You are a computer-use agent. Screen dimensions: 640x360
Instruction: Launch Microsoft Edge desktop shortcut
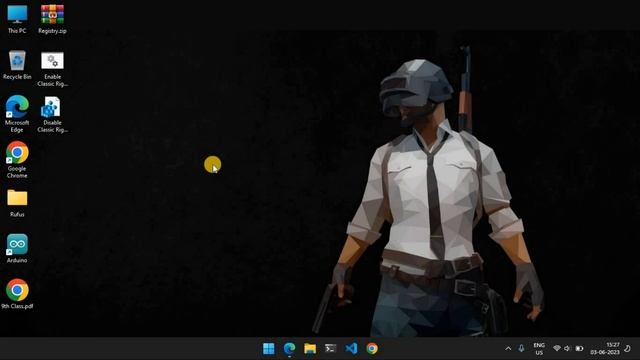[x=17, y=114]
